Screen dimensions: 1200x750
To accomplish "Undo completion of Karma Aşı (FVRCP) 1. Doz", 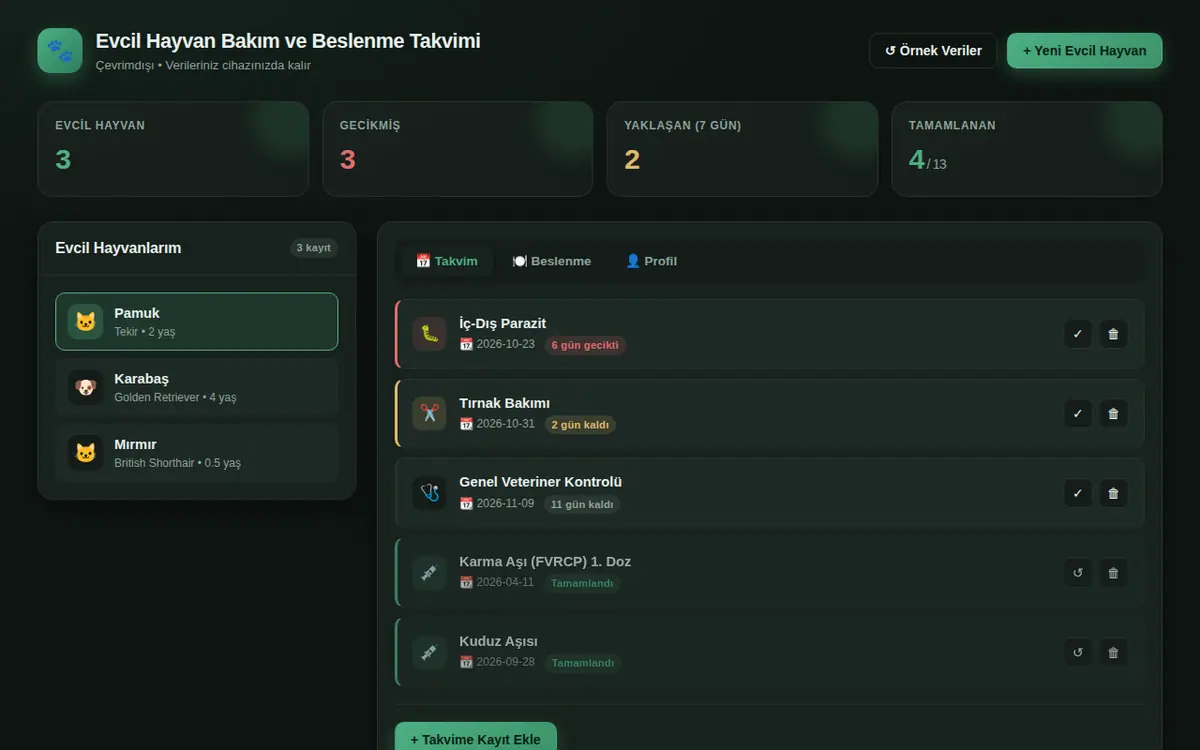I will (1077, 573).
